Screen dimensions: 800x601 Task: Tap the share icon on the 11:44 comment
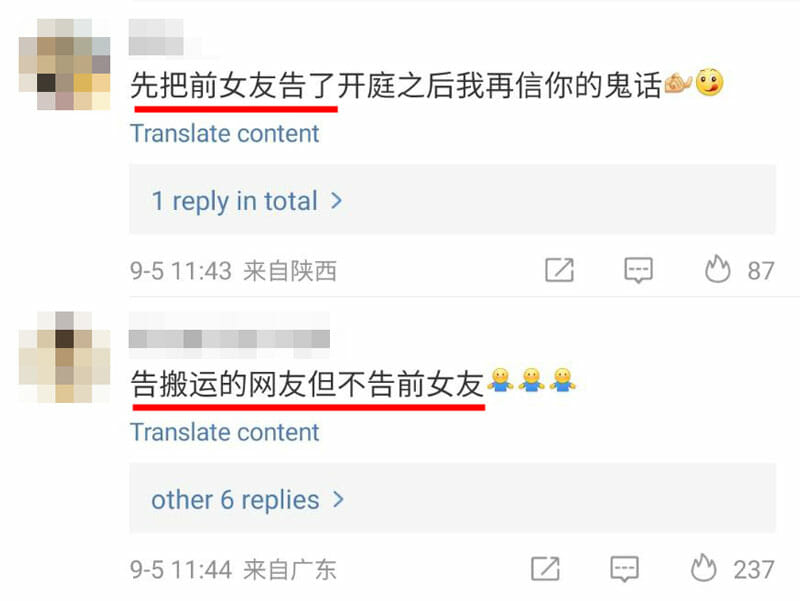click(545, 569)
